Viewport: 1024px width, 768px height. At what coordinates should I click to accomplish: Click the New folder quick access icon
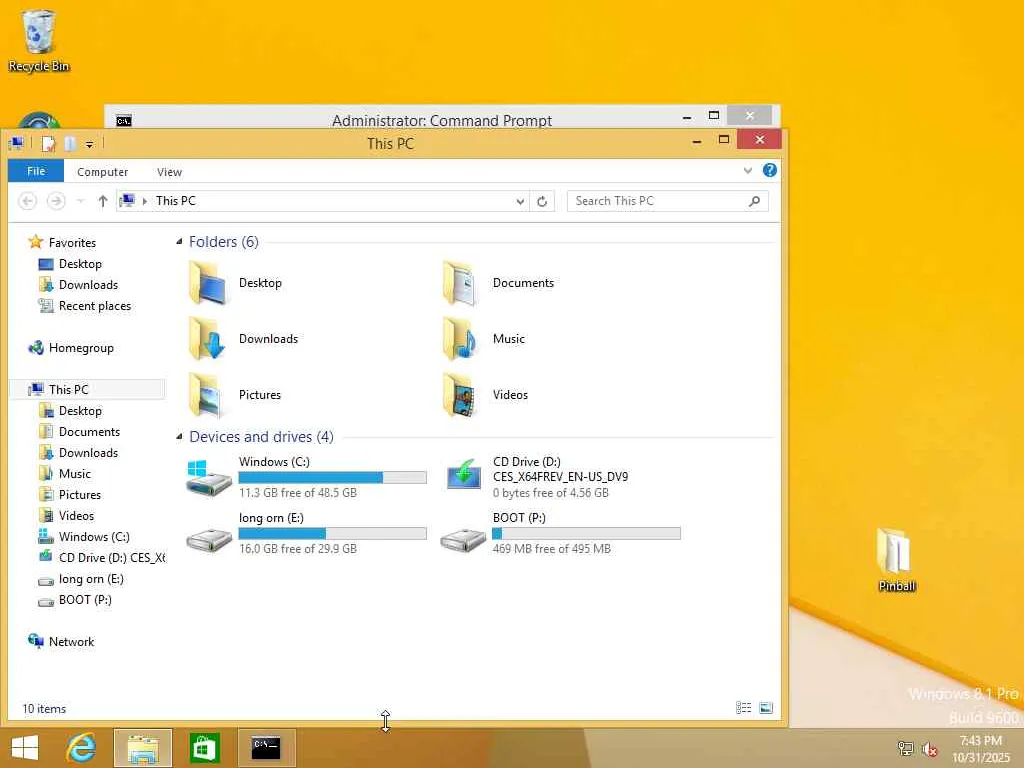pyautogui.click(x=70, y=144)
